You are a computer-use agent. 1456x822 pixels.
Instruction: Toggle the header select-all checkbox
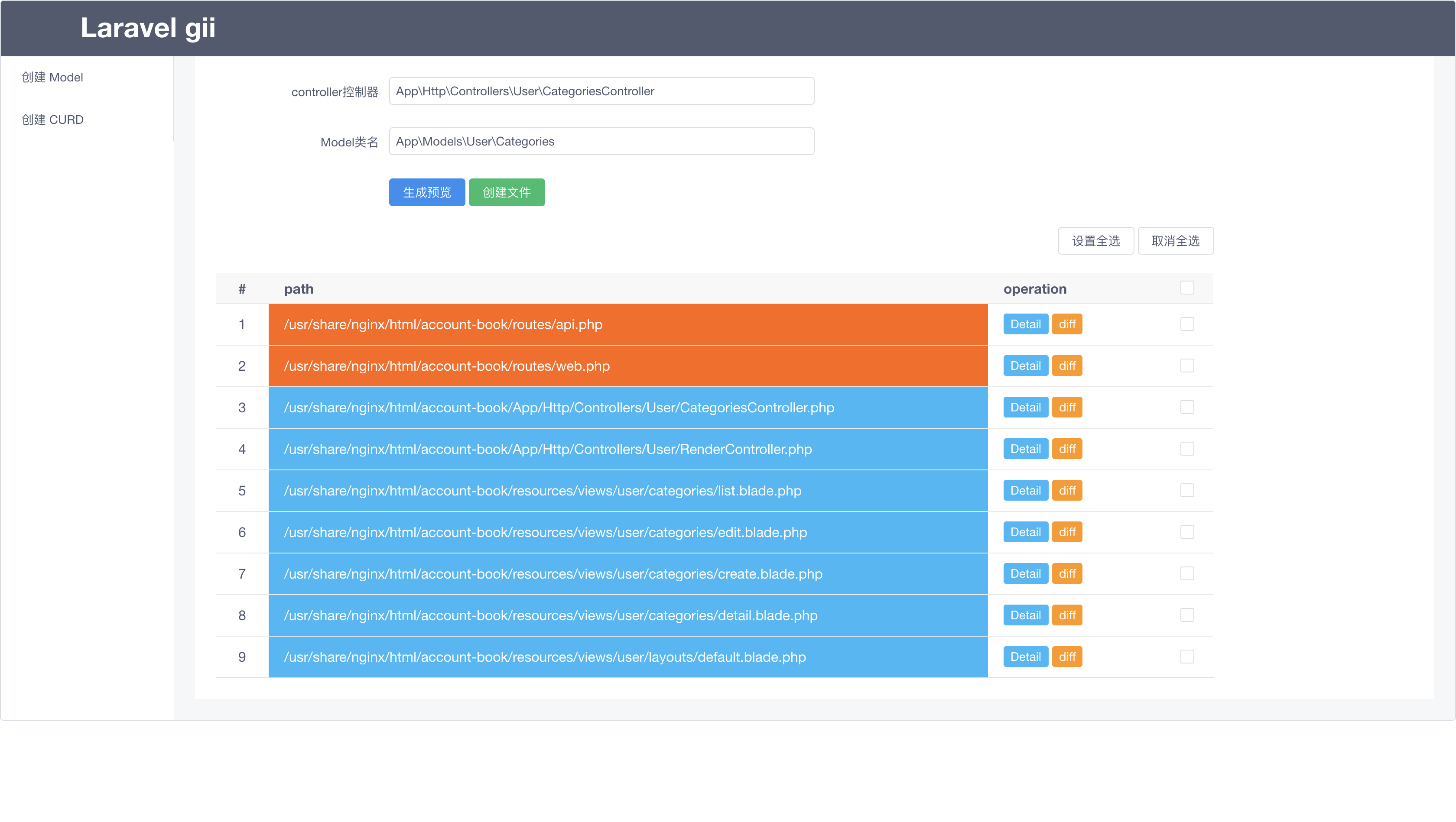click(x=1187, y=288)
